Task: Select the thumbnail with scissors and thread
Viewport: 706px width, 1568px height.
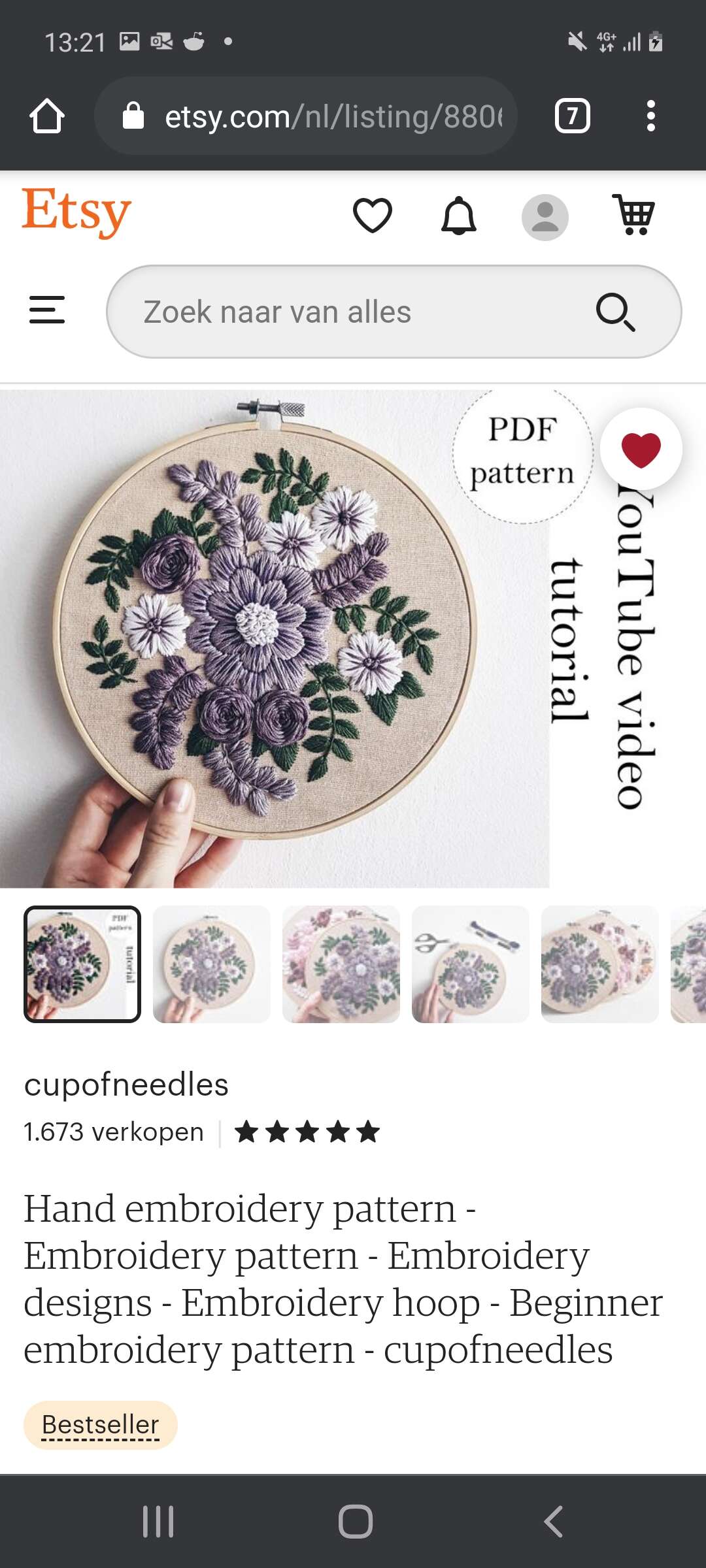Action: [471, 964]
